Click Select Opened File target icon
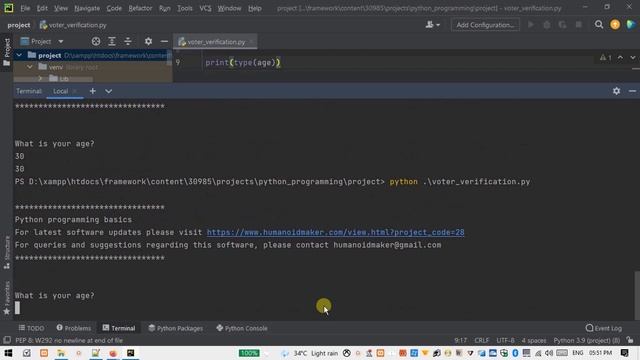The image size is (640, 360). (x=96, y=41)
